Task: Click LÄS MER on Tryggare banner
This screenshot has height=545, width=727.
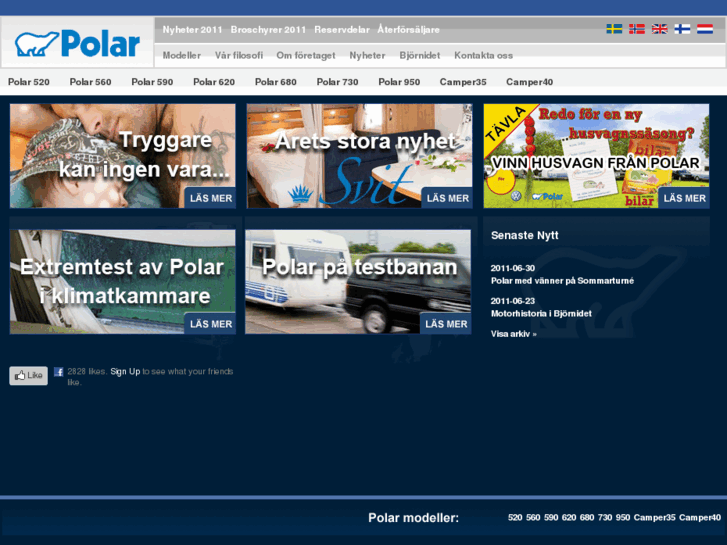Action: pyautogui.click(x=210, y=198)
